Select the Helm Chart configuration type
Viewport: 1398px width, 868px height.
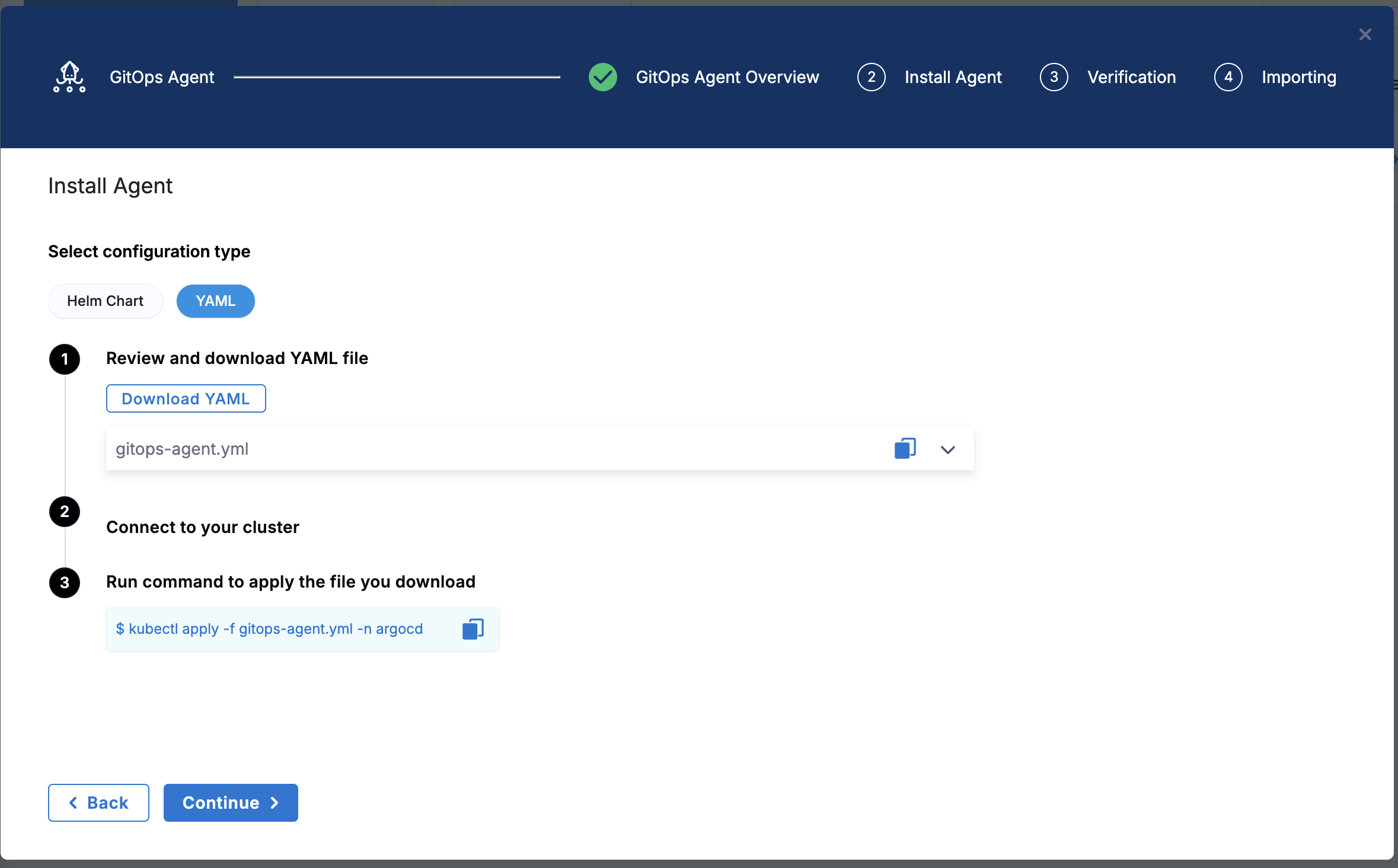click(x=105, y=301)
